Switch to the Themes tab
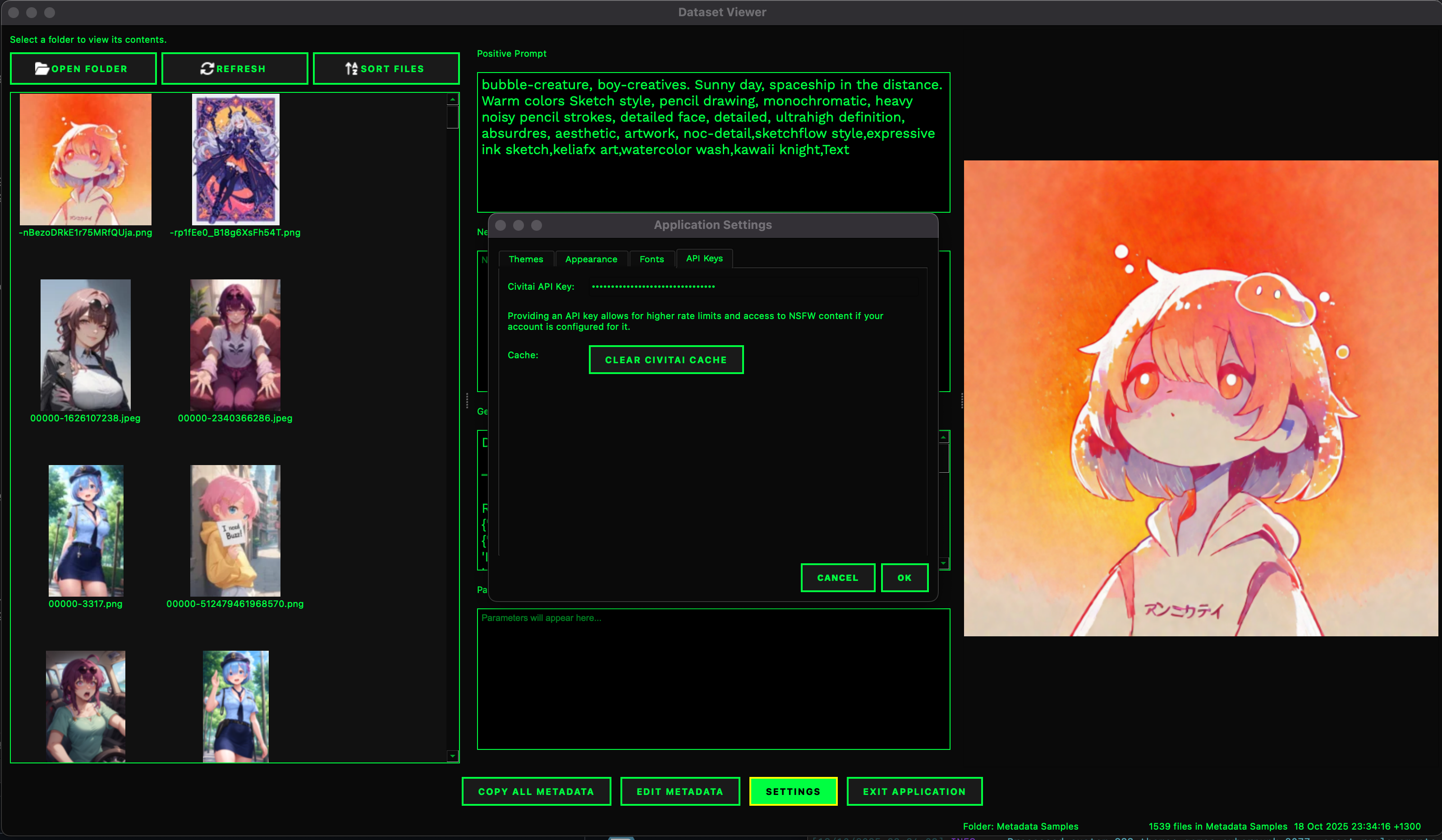This screenshot has height=840, width=1442. 525,259
